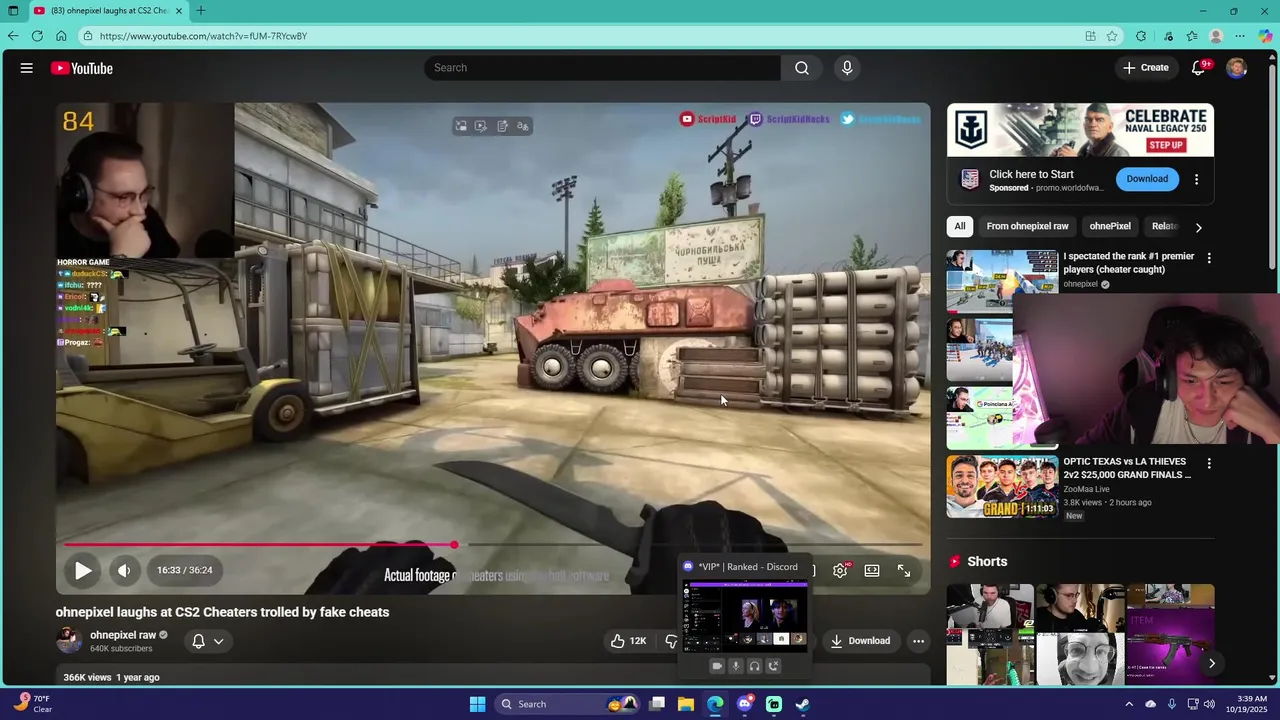
Task: Enter fullscreen video mode
Action: coord(904,570)
